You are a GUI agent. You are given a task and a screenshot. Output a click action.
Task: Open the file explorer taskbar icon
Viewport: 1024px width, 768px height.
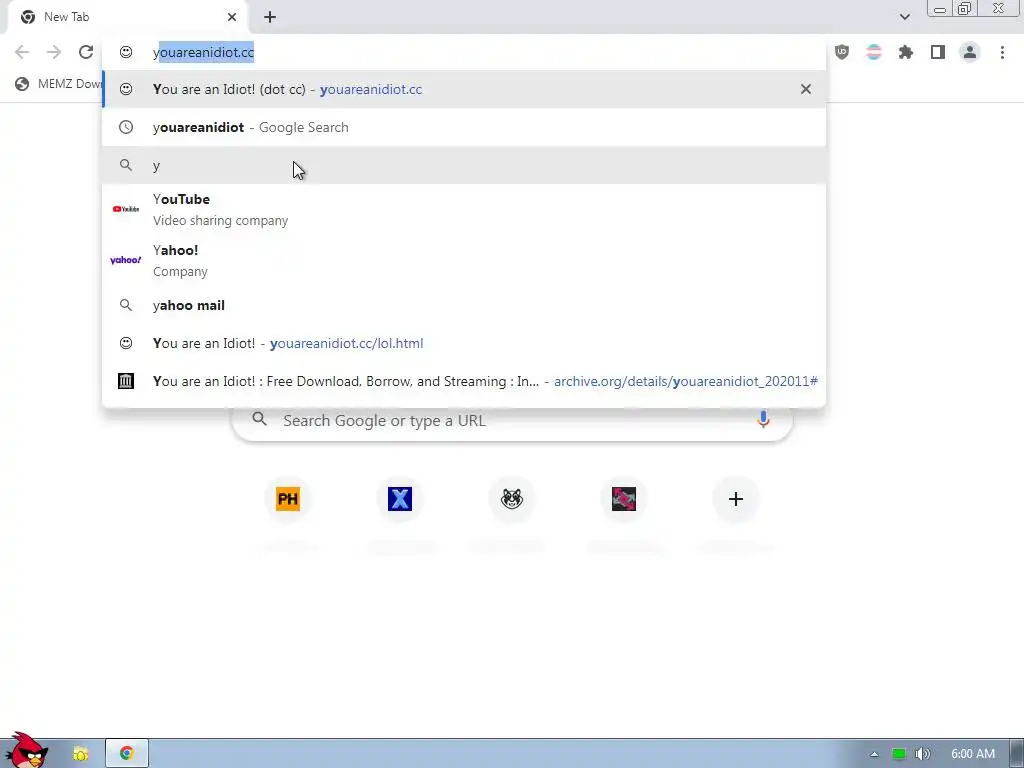[80, 754]
